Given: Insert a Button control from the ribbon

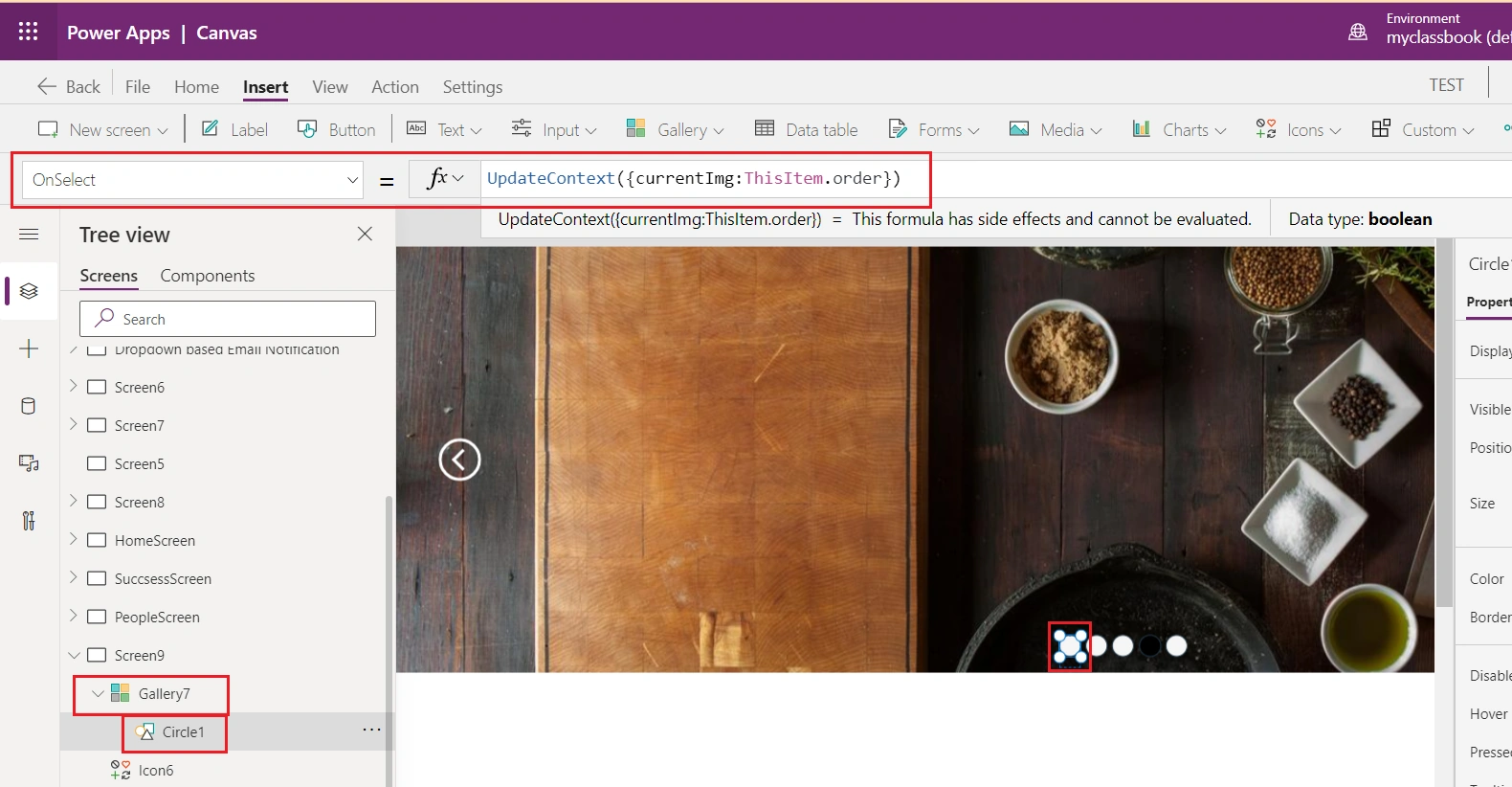Looking at the screenshot, I should coord(336,129).
